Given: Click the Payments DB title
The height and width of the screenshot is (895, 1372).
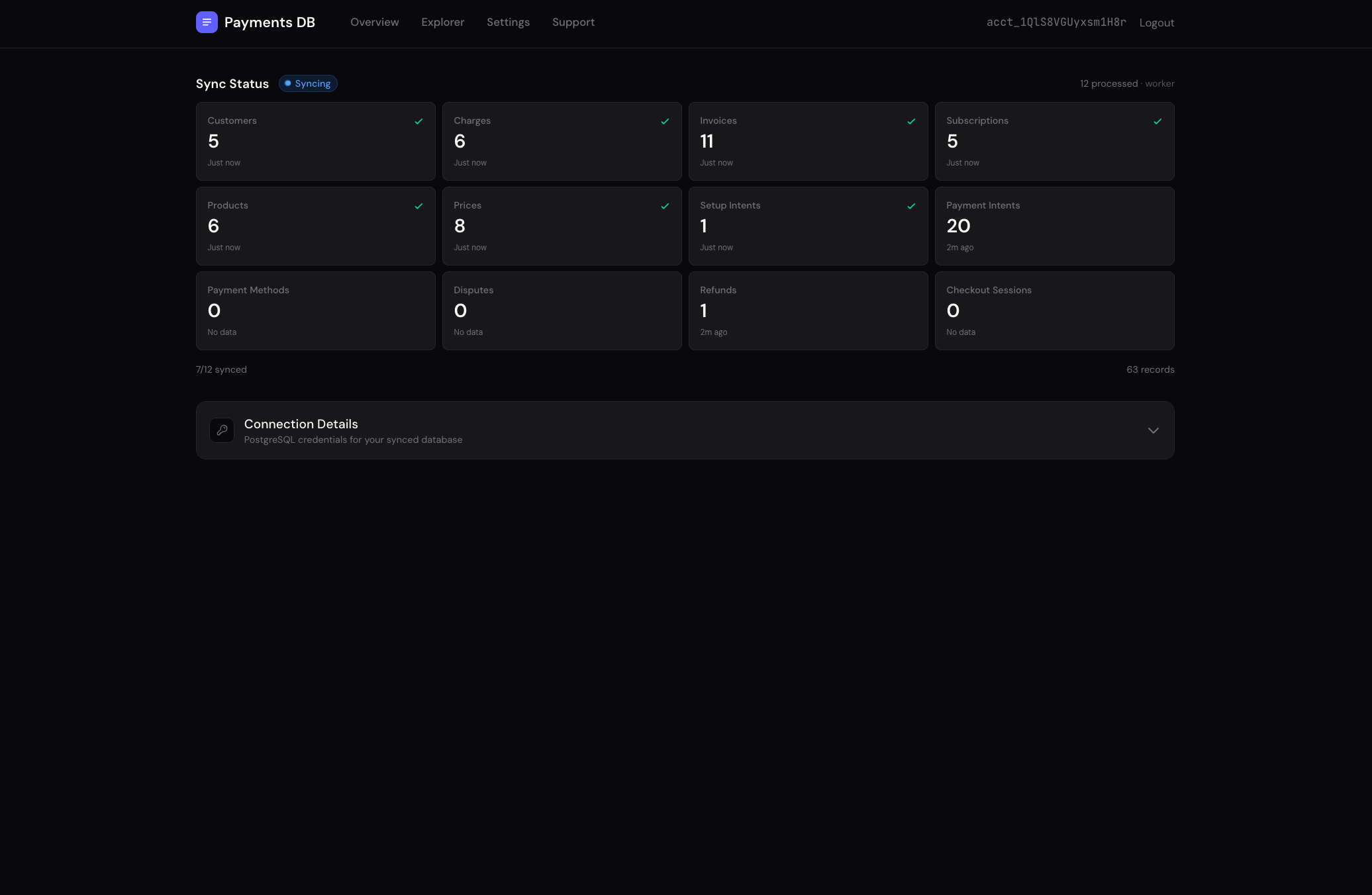Looking at the screenshot, I should [269, 22].
